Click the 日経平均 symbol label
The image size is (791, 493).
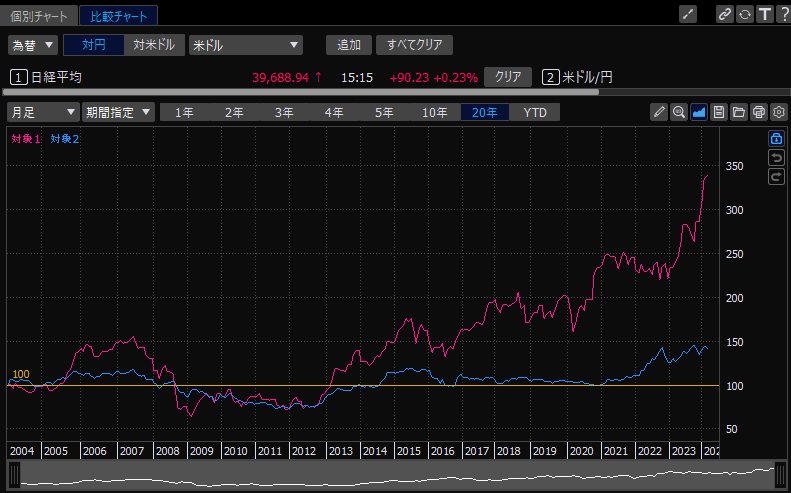tap(56, 77)
